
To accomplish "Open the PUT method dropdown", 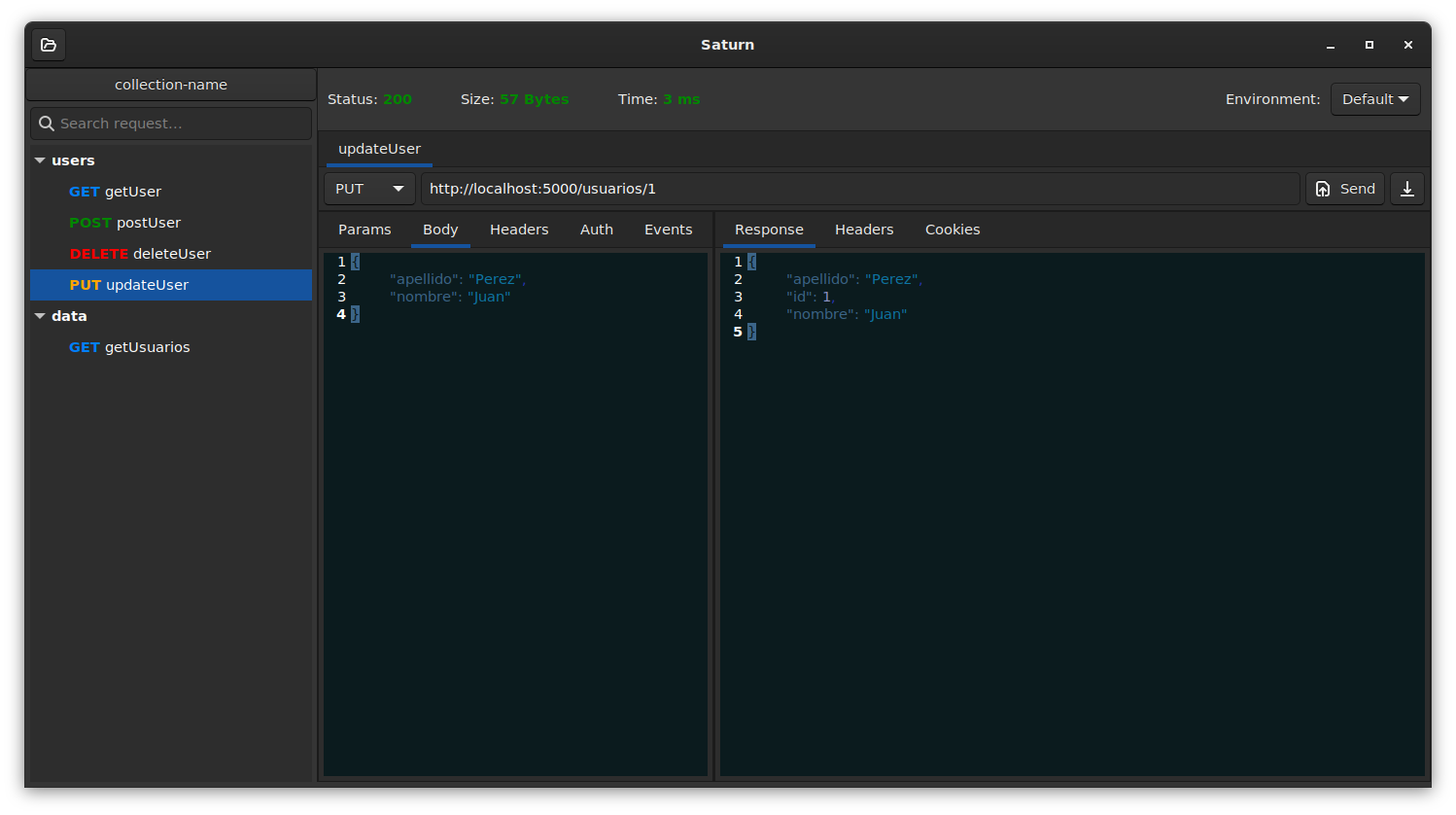I will (x=369, y=189).
